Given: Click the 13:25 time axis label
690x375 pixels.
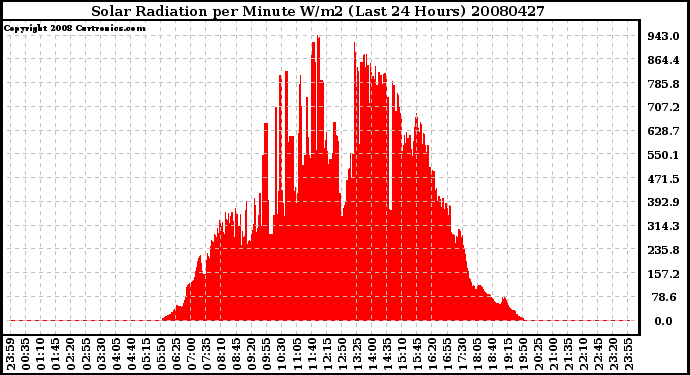Looking at the screenshot, I should [357, 354].
